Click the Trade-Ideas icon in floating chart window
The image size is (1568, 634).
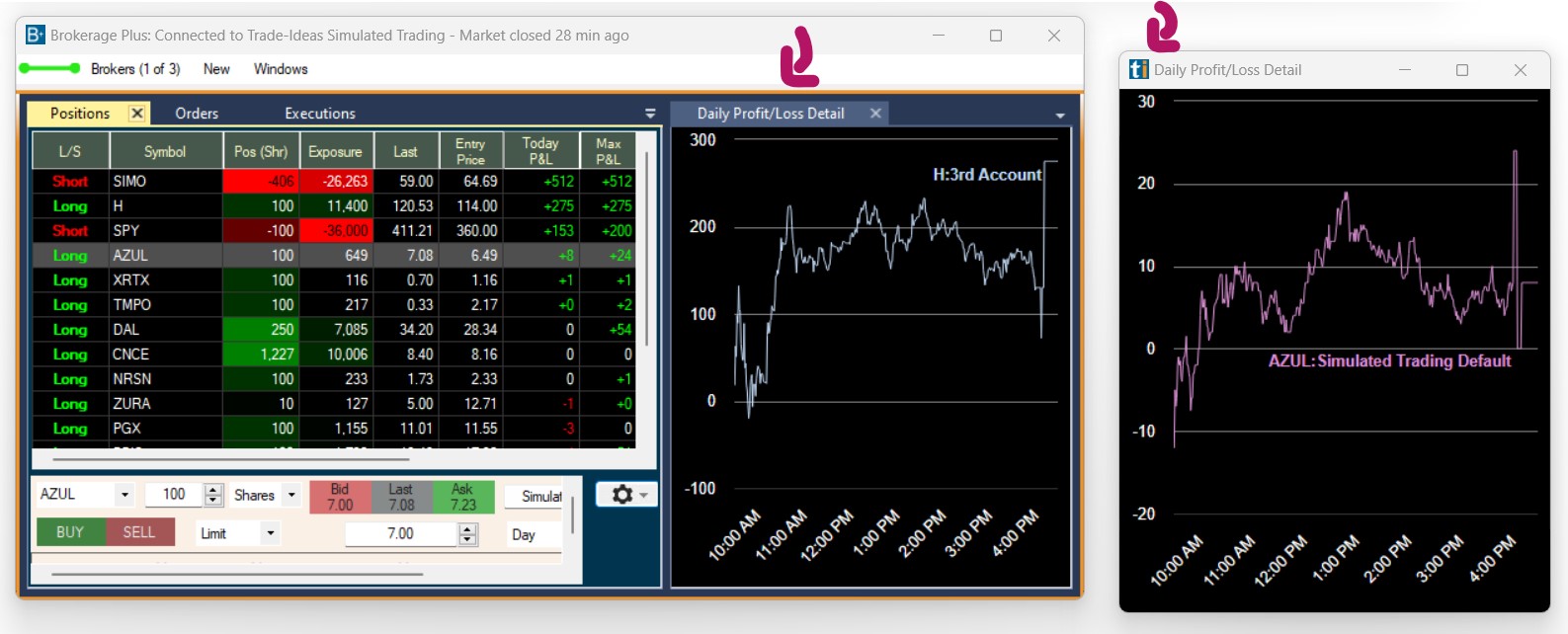point(1139,70)
